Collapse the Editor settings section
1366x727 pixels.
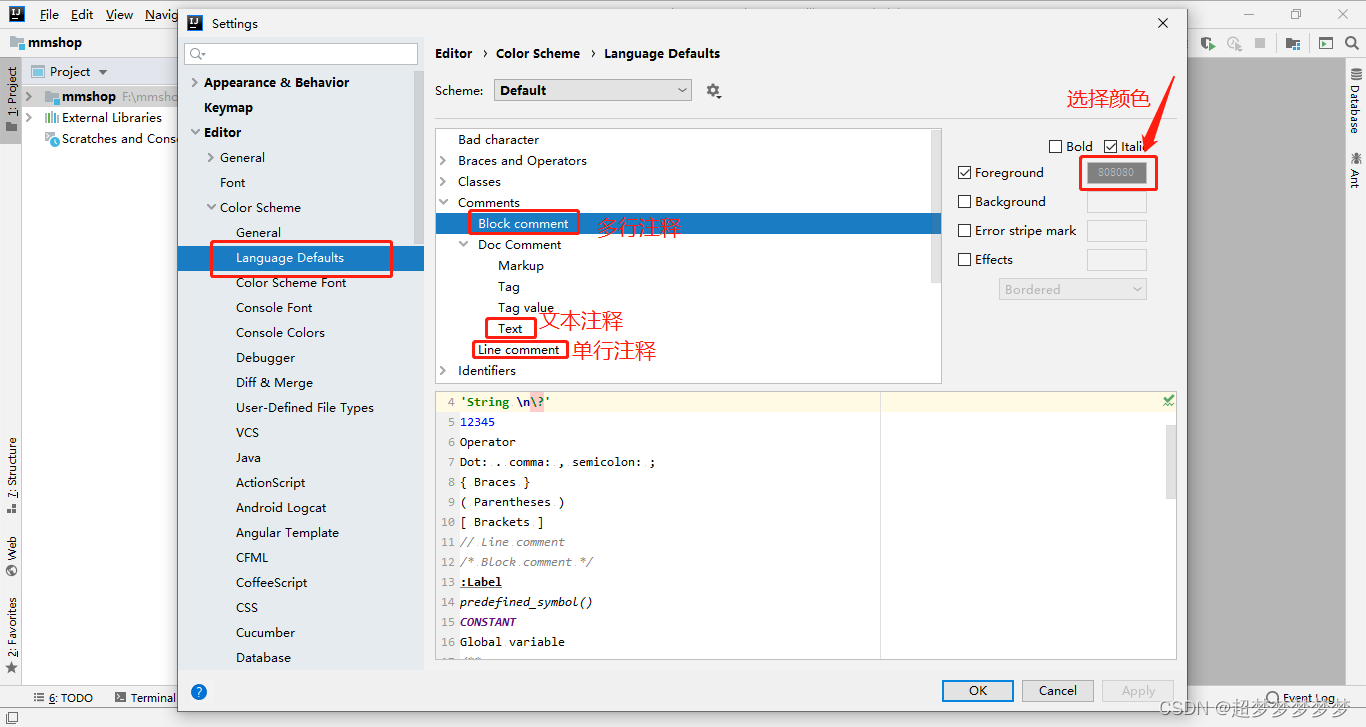[194, 133]
